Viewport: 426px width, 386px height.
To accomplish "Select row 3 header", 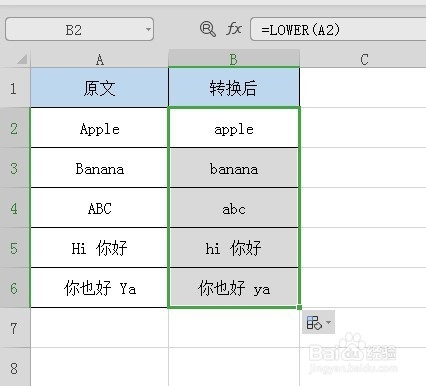I will 15,168.
